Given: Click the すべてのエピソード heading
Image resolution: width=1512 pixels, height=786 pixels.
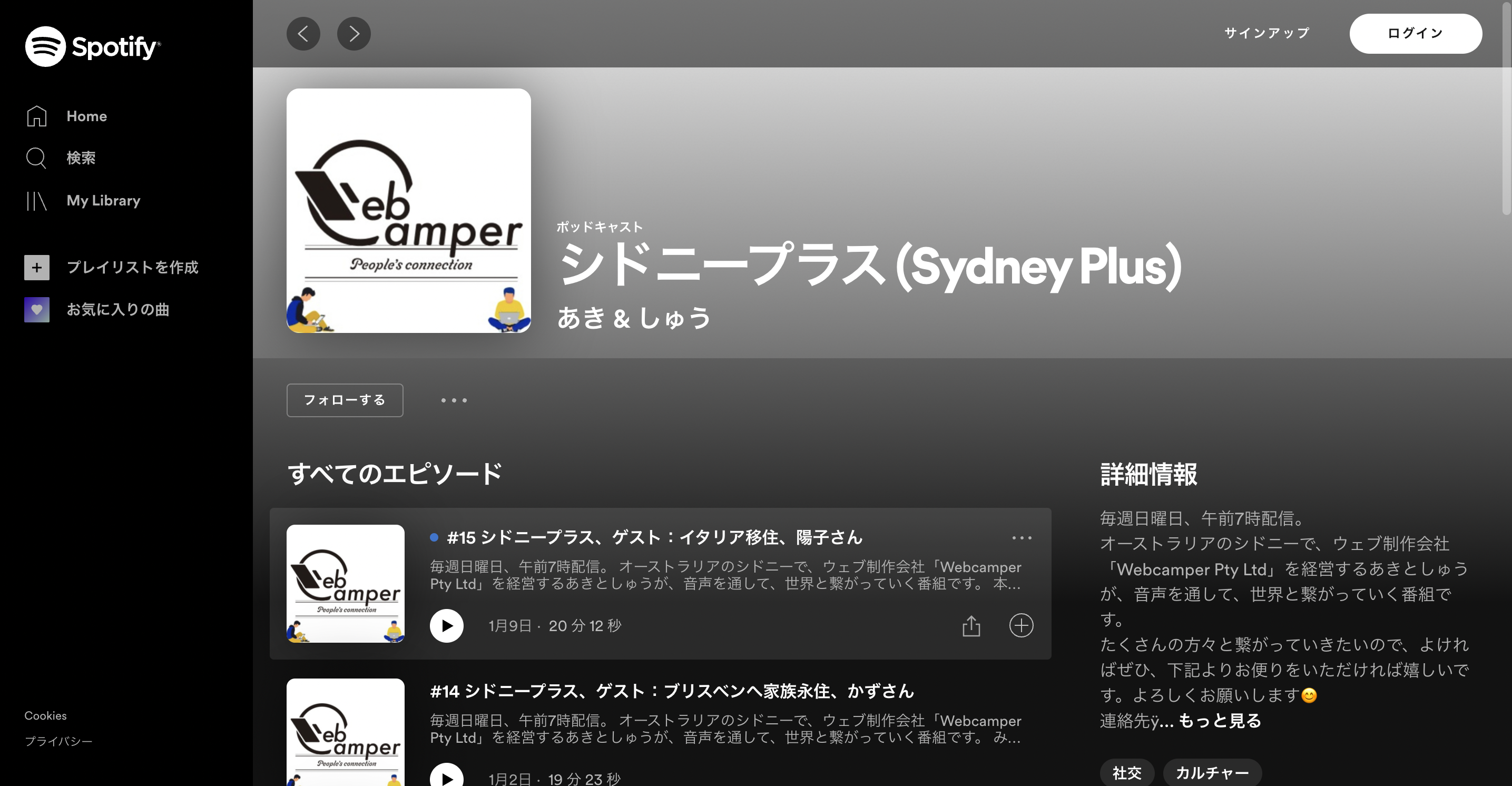Looking at the screenshot, I should (395, 474).
